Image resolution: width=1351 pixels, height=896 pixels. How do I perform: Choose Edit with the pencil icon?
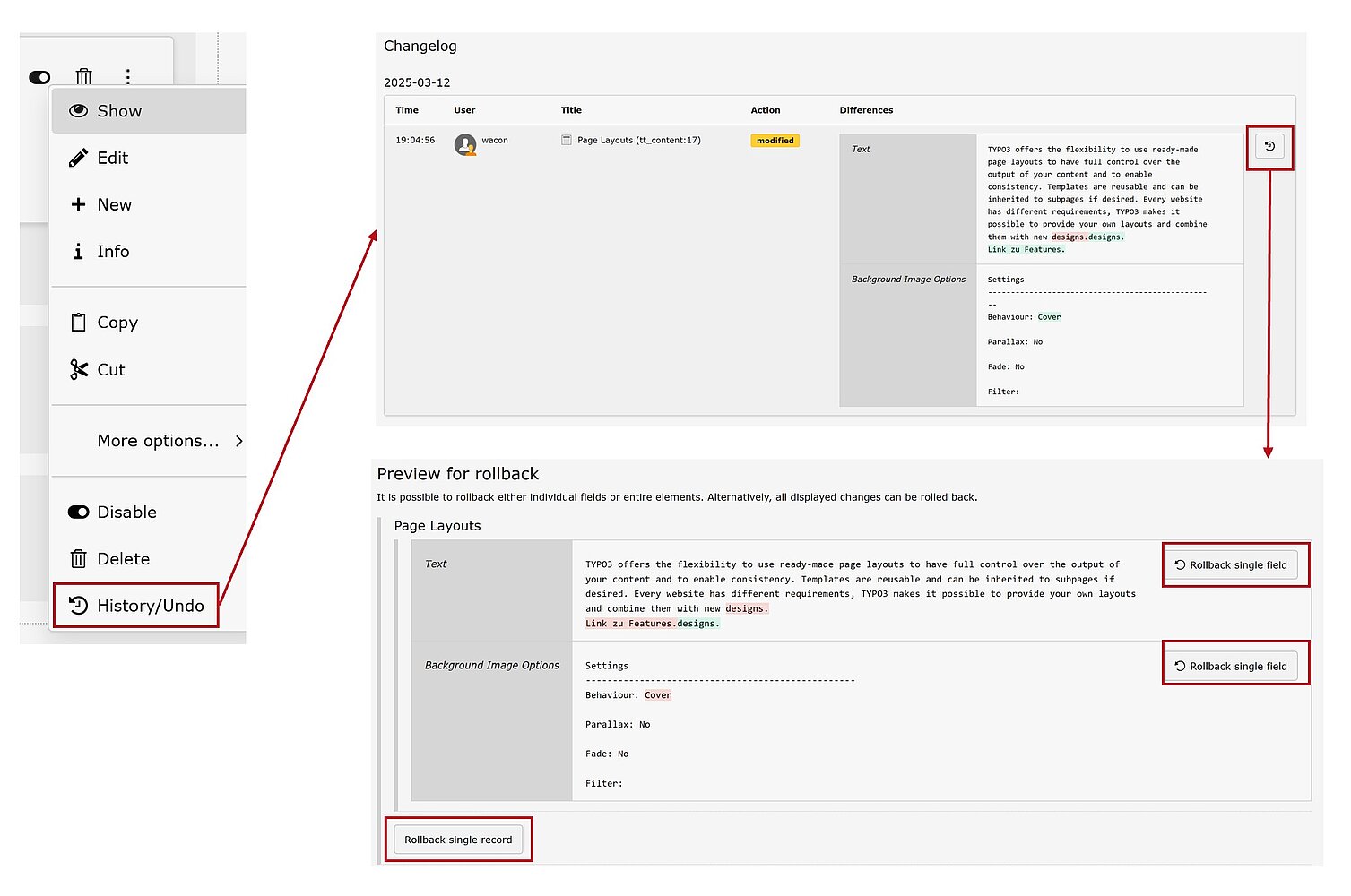(112, 158)
